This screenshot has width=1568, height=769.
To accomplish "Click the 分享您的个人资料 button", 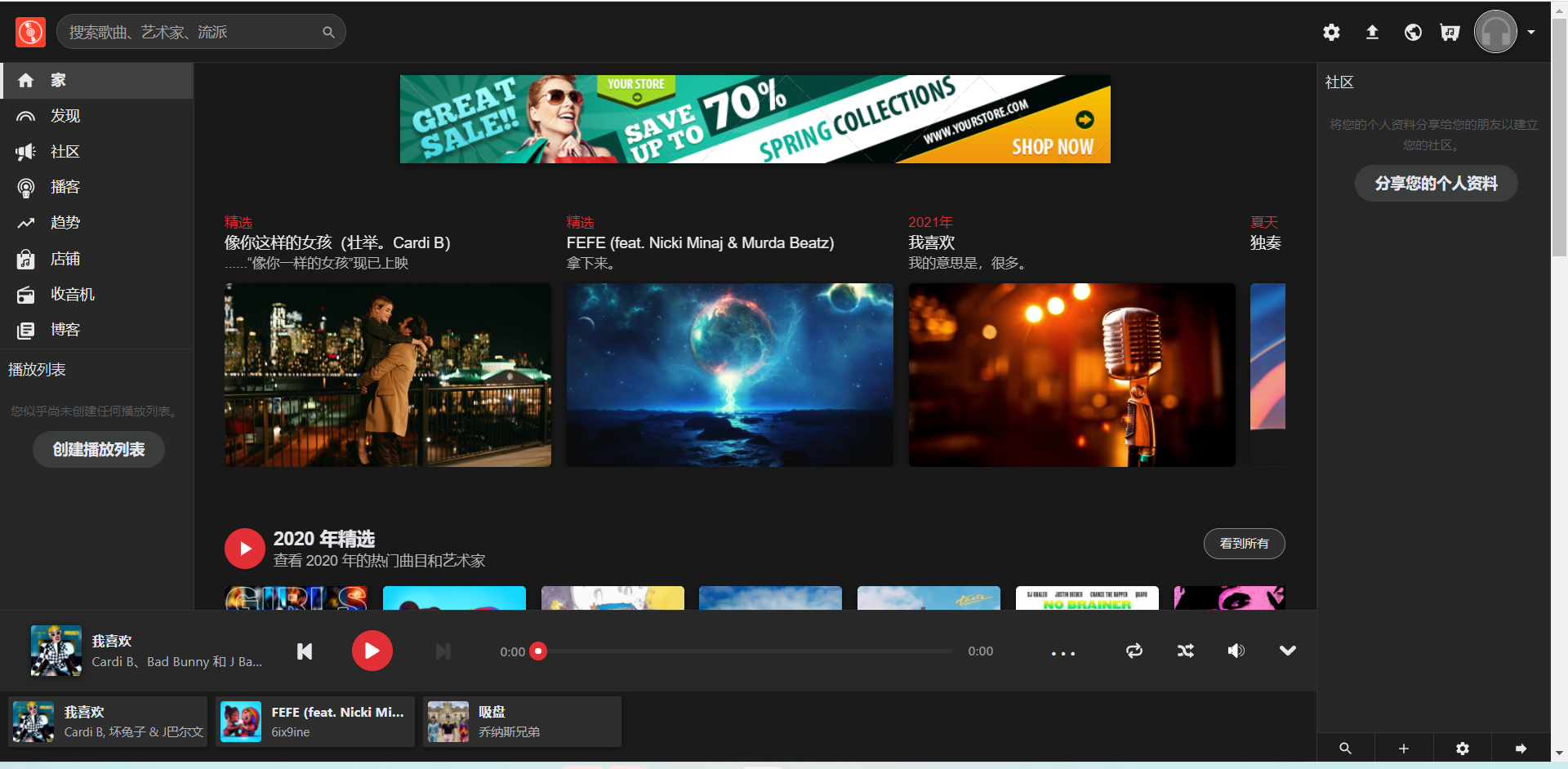I will (1436, 184).
